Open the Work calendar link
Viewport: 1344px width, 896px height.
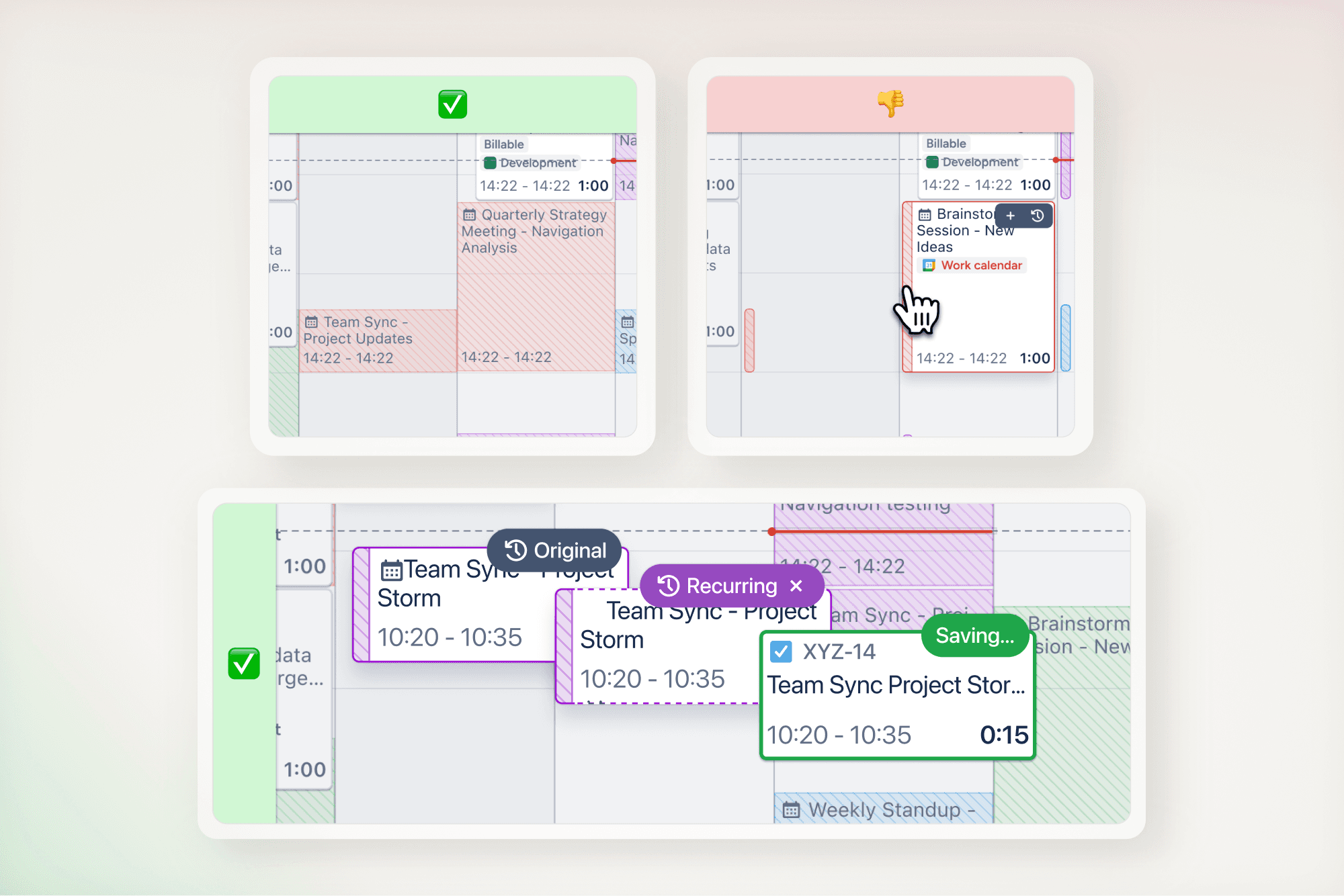click(x=981, y=265)
